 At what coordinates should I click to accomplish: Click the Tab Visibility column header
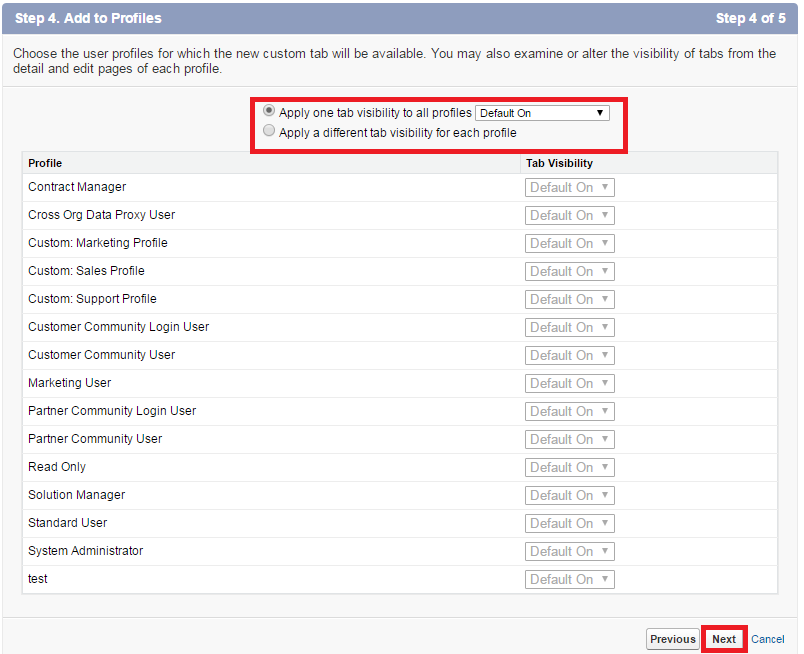pos(559,163)
